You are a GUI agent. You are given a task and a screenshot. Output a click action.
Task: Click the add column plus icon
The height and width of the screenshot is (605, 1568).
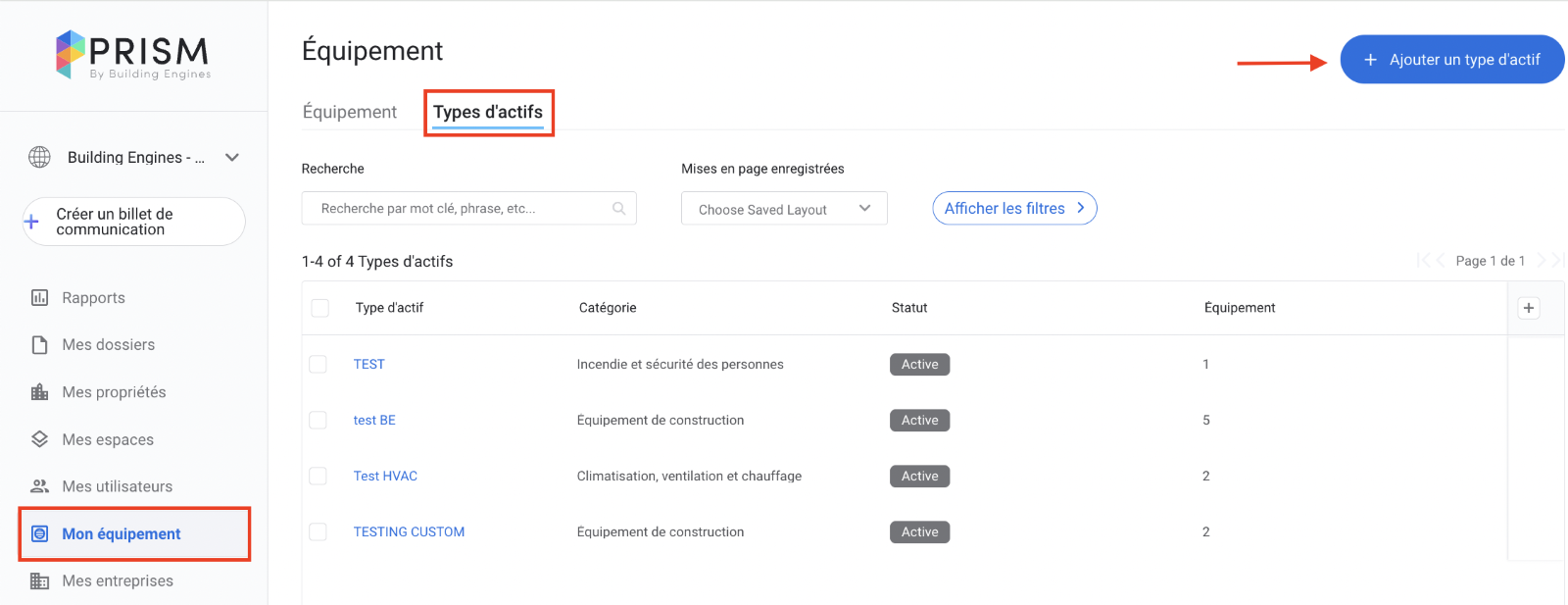pyautogui.click(x=1528, y=308)
